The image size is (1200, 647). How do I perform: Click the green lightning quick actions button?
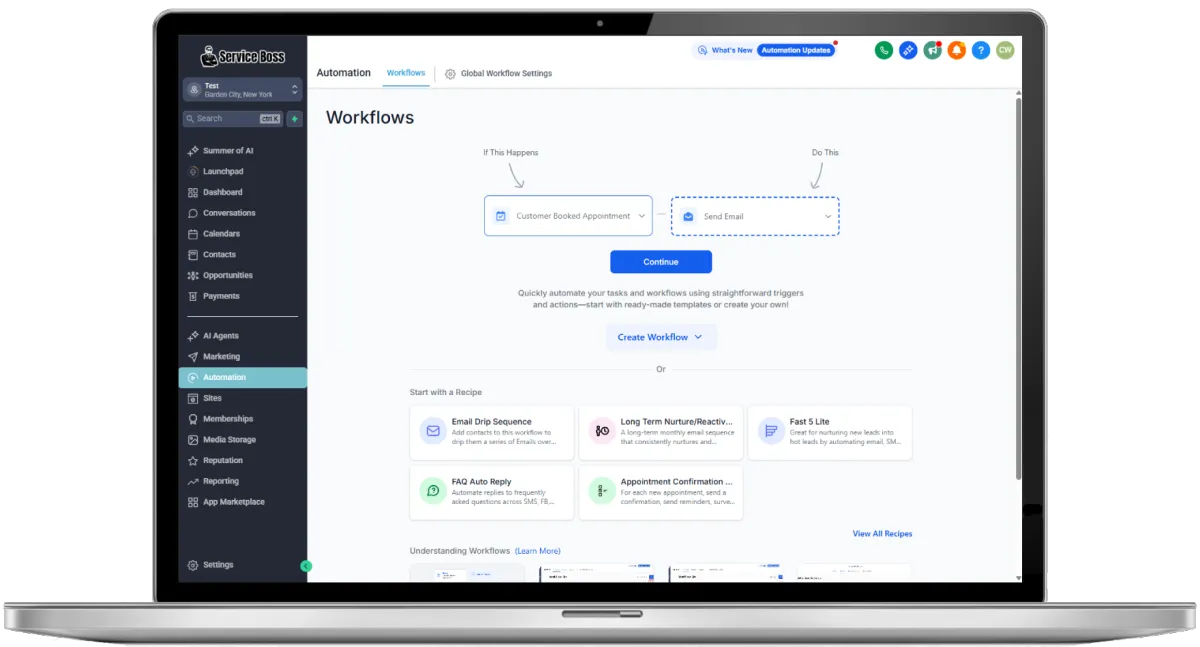[294, 119]
